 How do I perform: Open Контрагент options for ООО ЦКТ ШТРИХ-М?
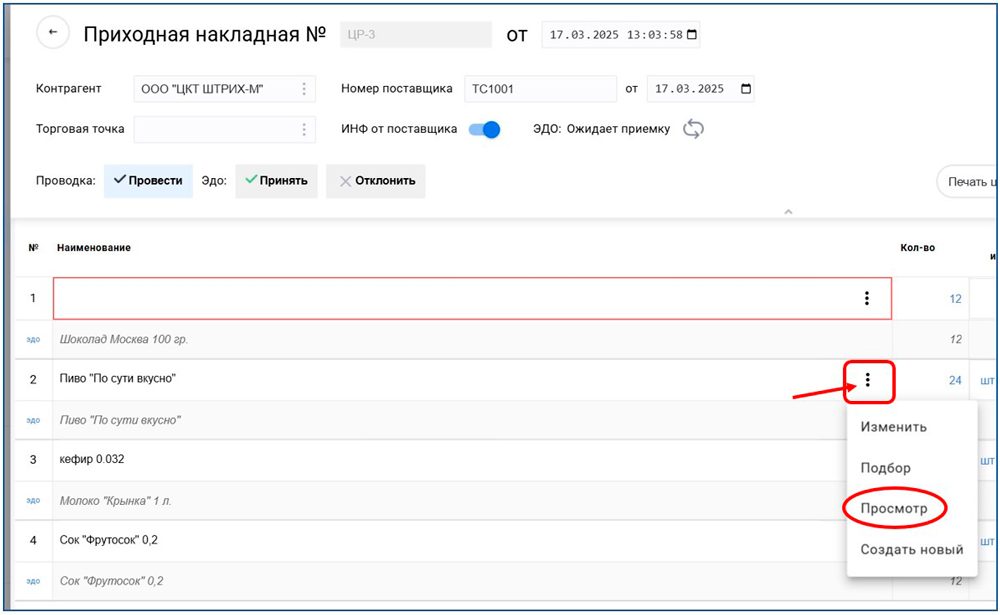click(x=304, y=89)
